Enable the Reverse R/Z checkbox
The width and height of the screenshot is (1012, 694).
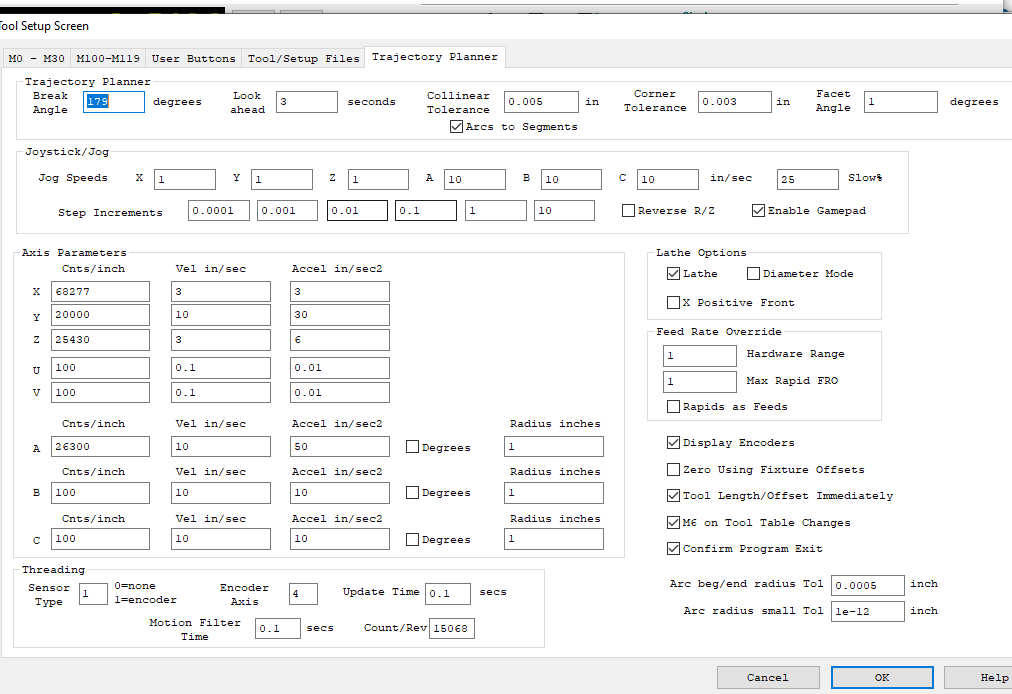[628, 211]
